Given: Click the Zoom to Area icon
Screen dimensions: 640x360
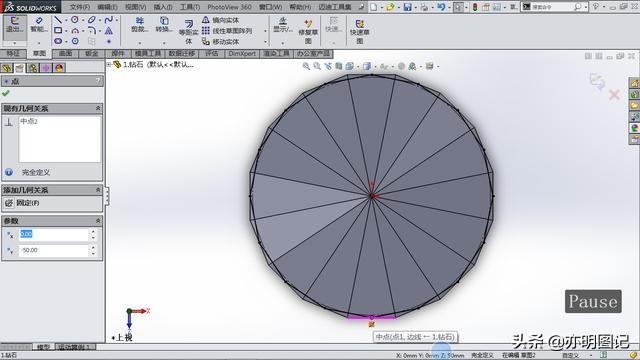Looking at the screenshot, I should pos(317,66).
